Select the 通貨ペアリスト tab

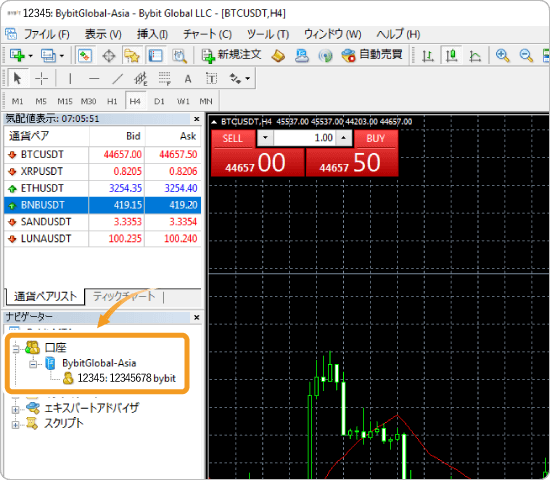point(45,297)
